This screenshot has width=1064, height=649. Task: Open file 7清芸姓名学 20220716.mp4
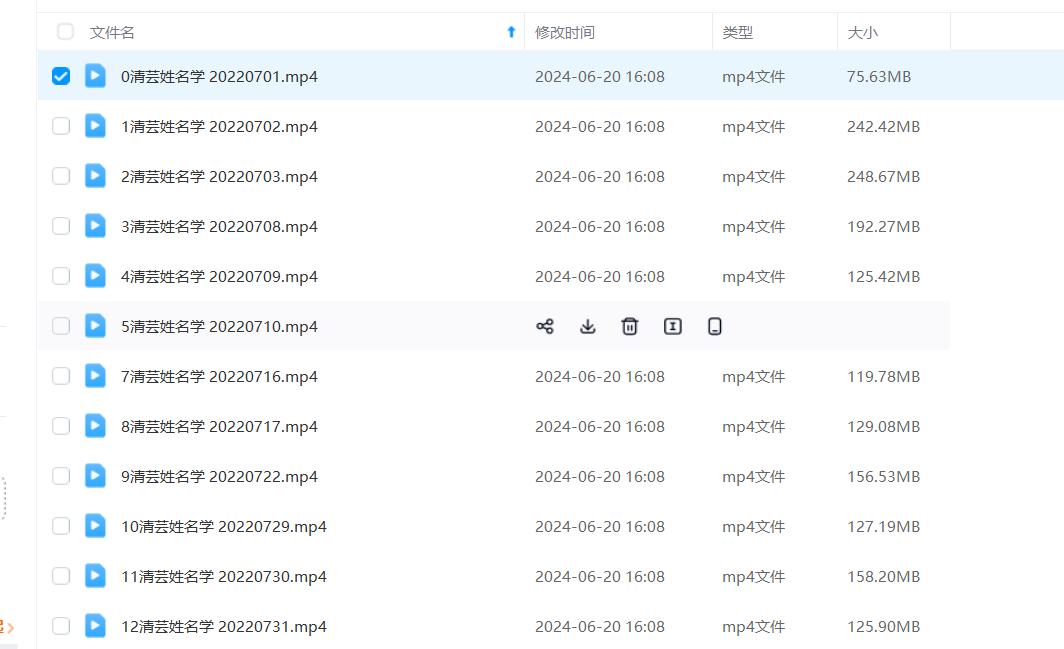219,376
